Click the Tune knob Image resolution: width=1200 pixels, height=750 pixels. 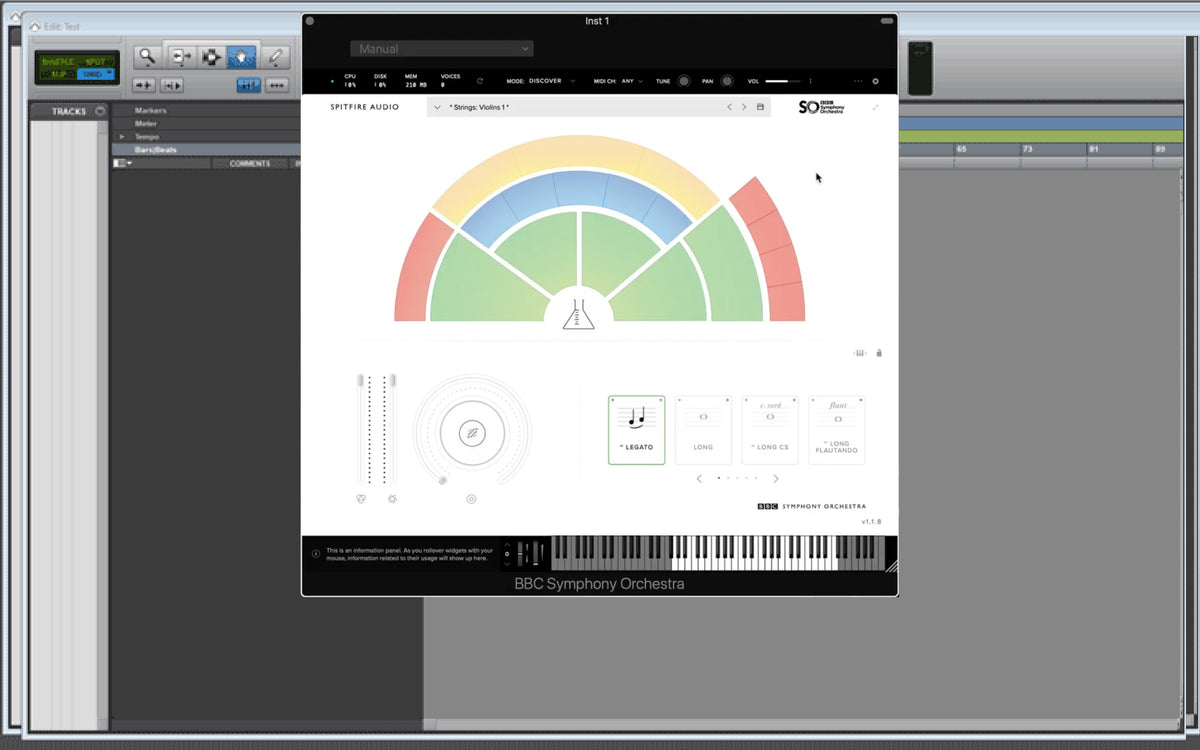point(684,81)
